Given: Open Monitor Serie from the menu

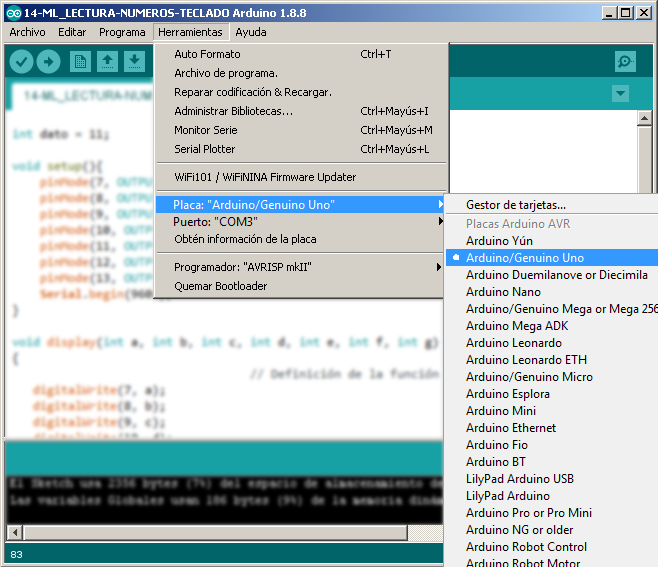Looking at the screenshot, I should coord(300,130).
